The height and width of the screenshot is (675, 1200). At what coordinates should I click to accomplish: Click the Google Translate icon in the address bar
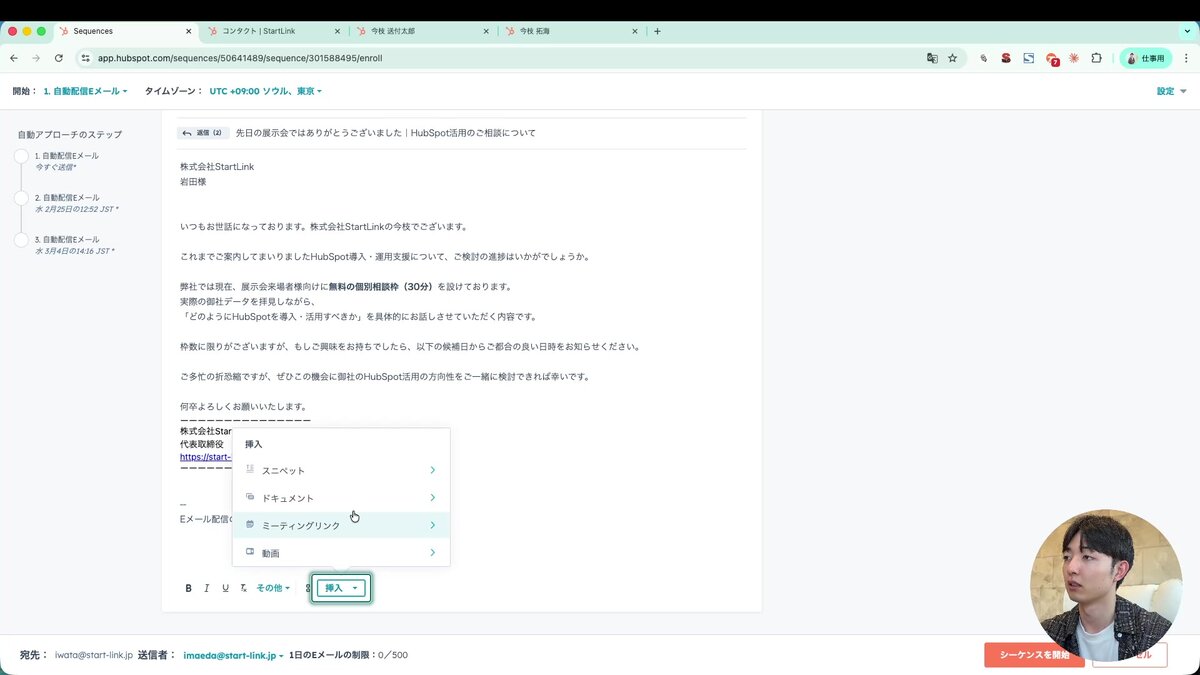(931, 59)
